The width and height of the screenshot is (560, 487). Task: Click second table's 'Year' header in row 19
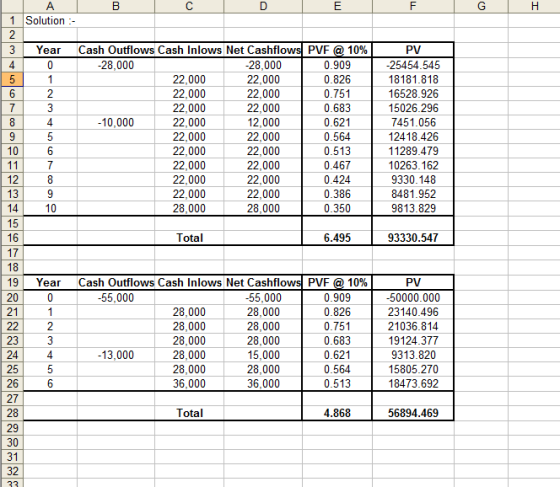[50, 282]
